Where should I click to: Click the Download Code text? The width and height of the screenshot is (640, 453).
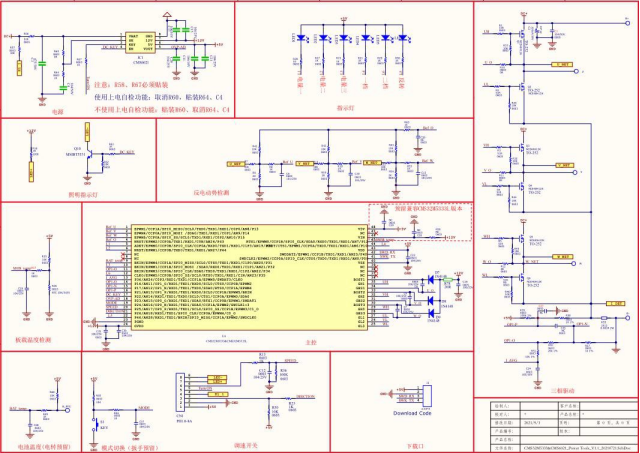[x=411, y=413]
